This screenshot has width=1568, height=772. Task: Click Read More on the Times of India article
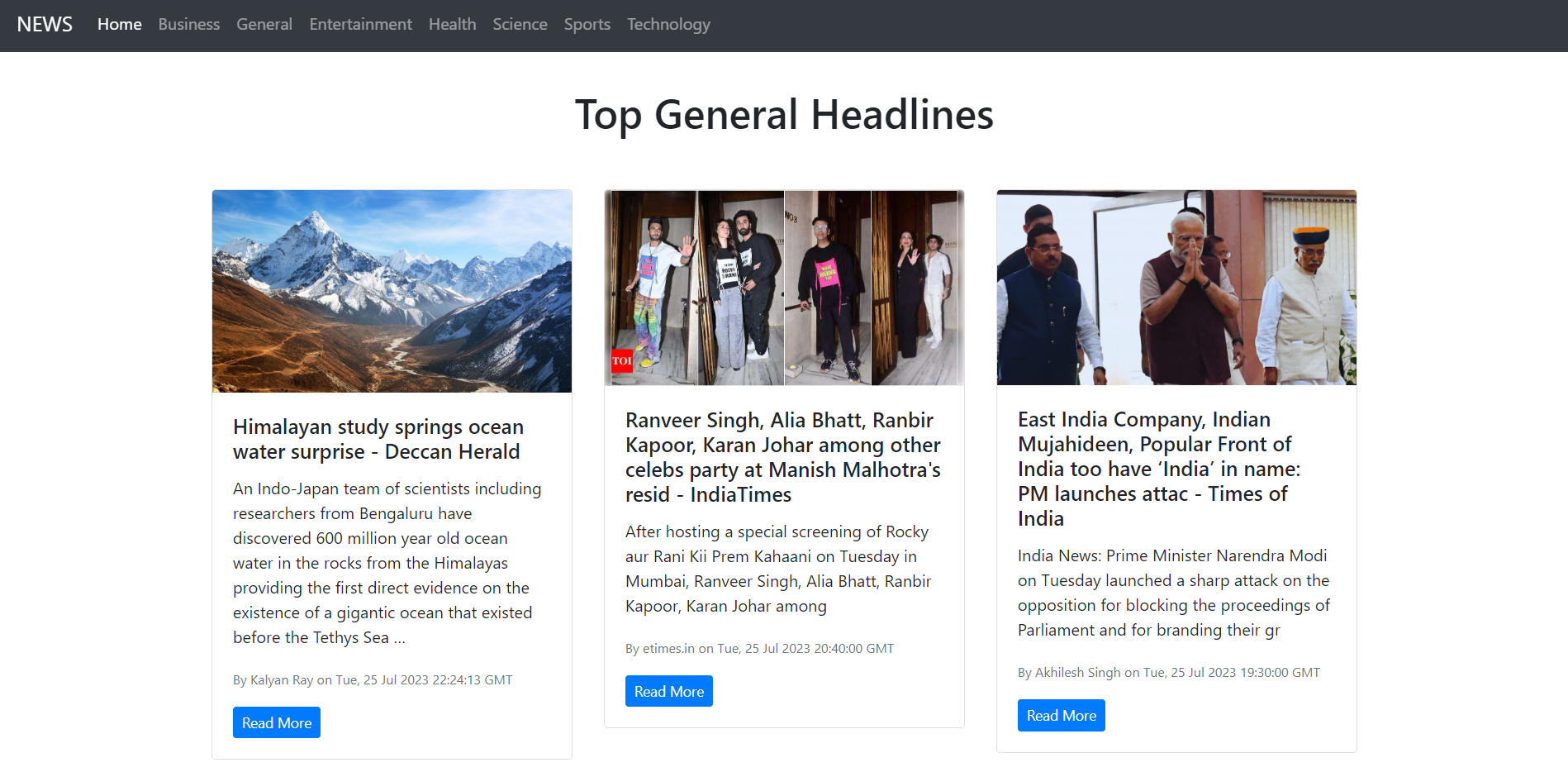click(1061, 715)
